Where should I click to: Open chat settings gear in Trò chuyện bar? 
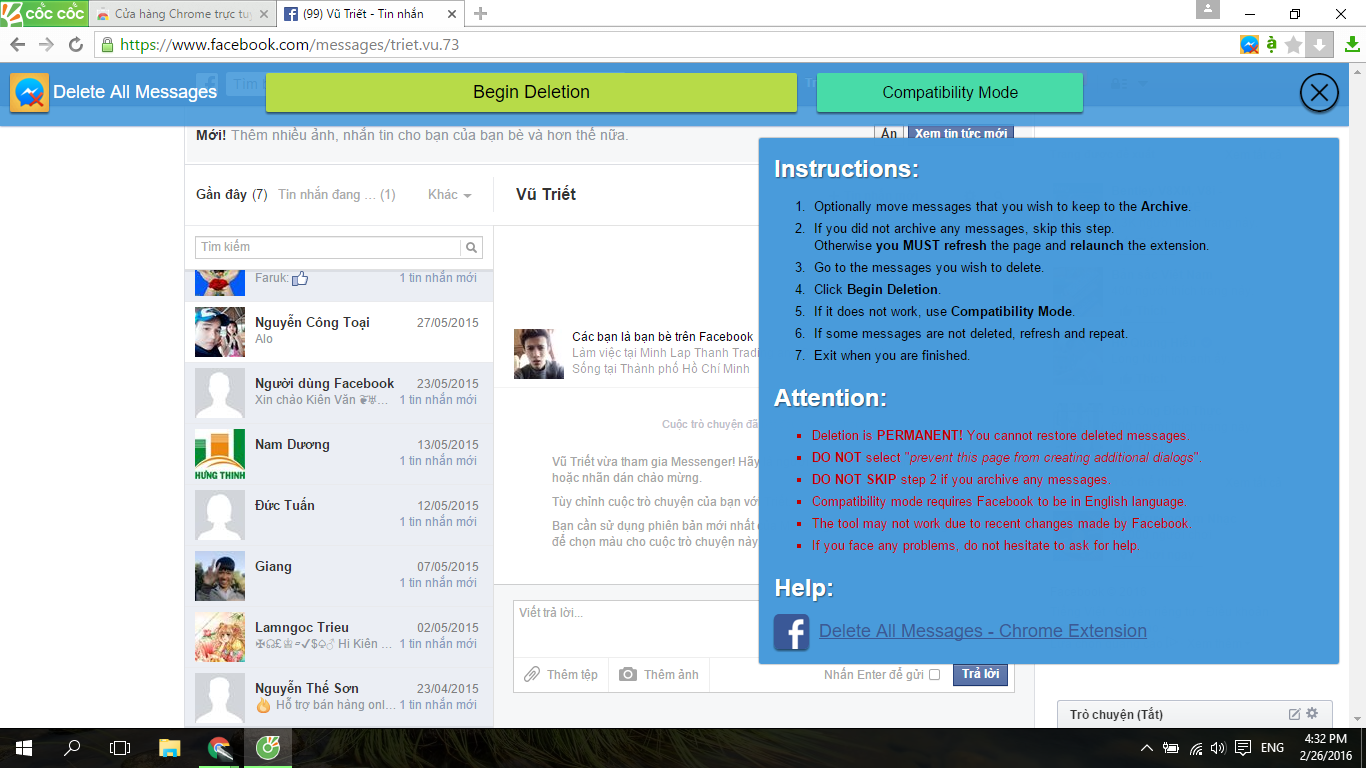(1313, 714)
